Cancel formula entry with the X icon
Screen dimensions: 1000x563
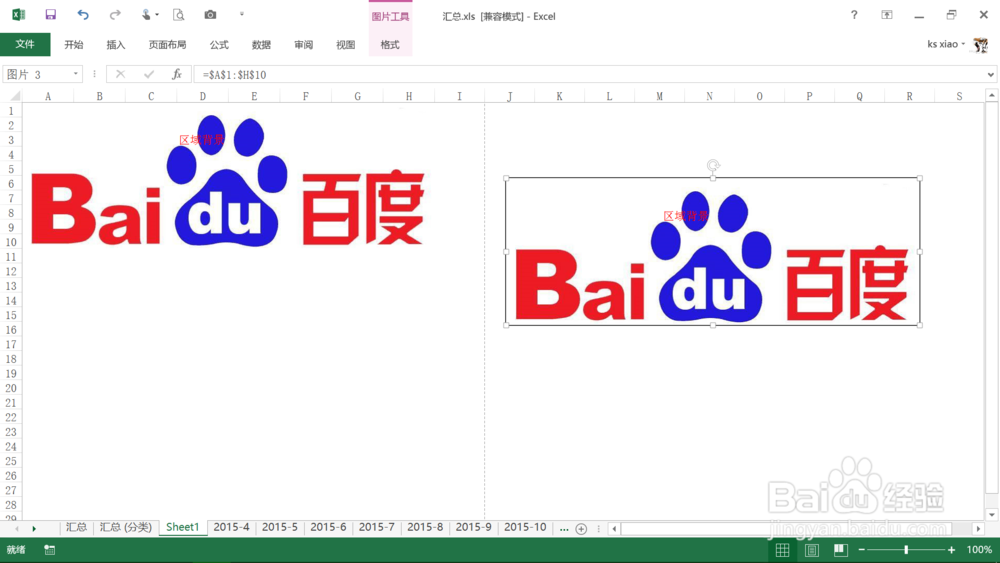[120, 75]
